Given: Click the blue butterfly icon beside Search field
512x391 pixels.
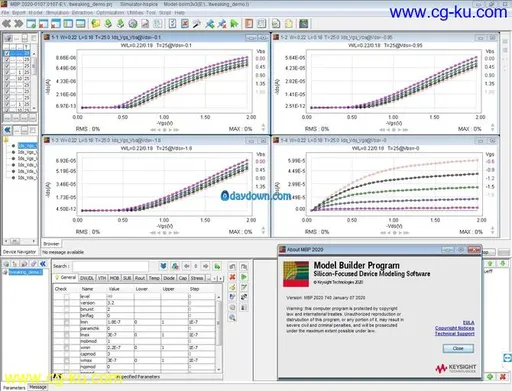Looking at the screenshot, I should click(163, 266).
